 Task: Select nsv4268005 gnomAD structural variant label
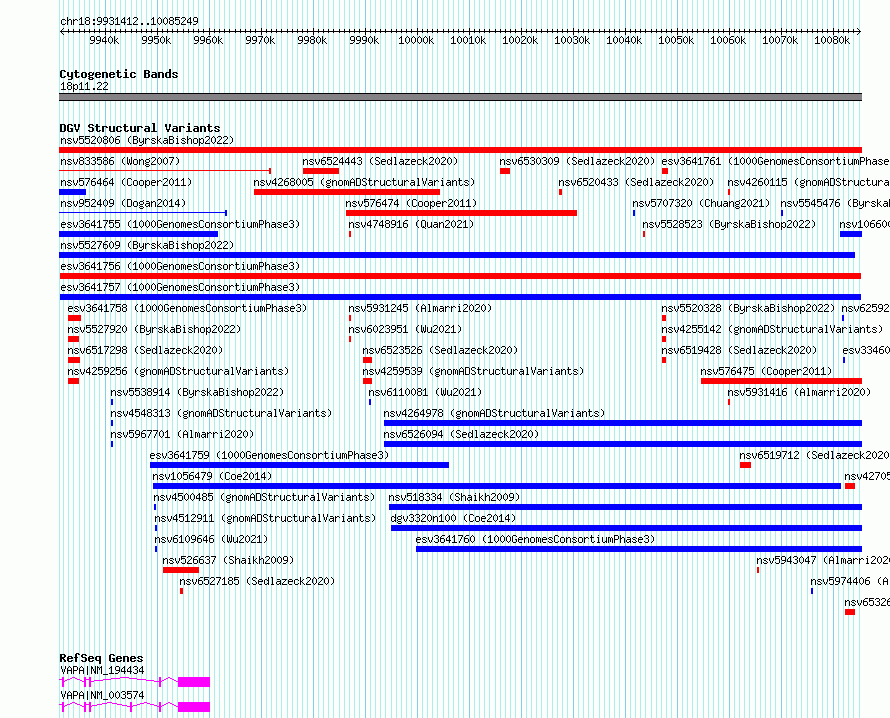pyautogui.click(x=364, y=182)
